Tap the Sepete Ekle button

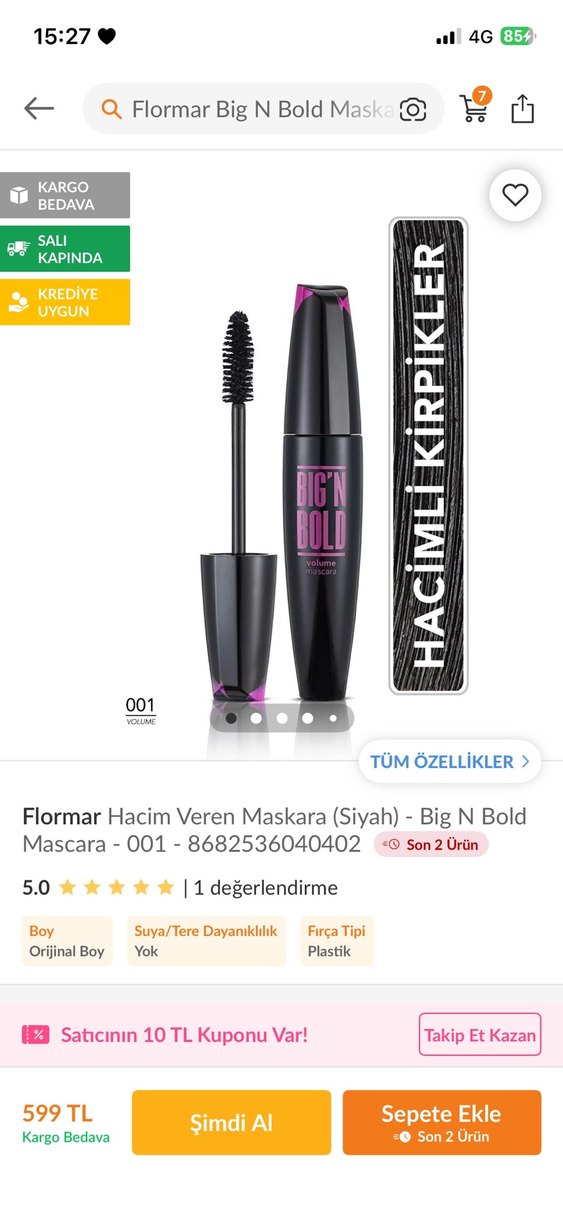point(442,1123)
